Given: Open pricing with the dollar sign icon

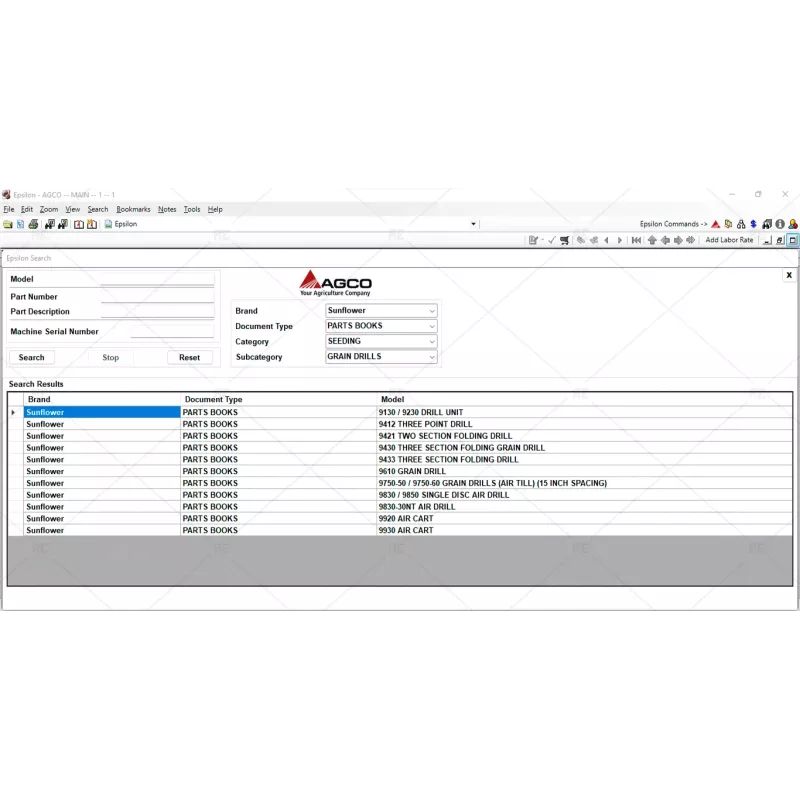Looking at the screenshot, I should 752,224.
